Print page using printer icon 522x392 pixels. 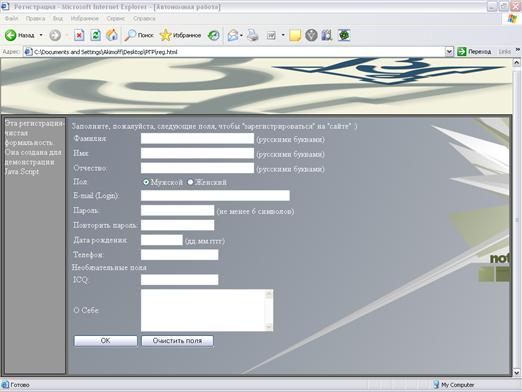253,35
